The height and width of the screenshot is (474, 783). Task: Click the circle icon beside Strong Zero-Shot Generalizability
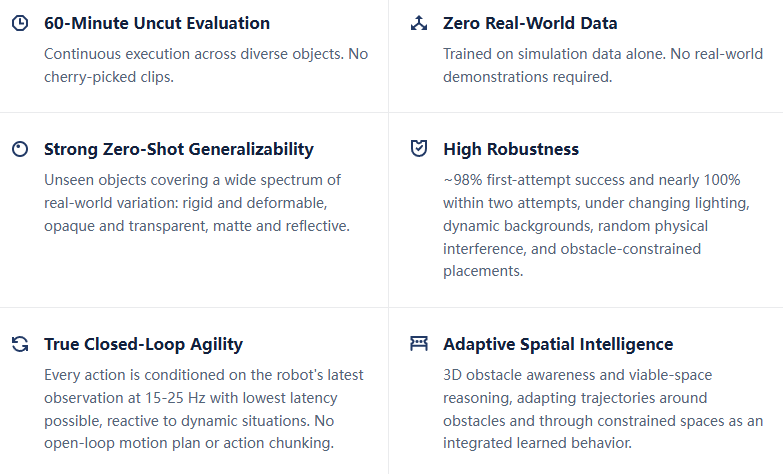click(20, 149)
